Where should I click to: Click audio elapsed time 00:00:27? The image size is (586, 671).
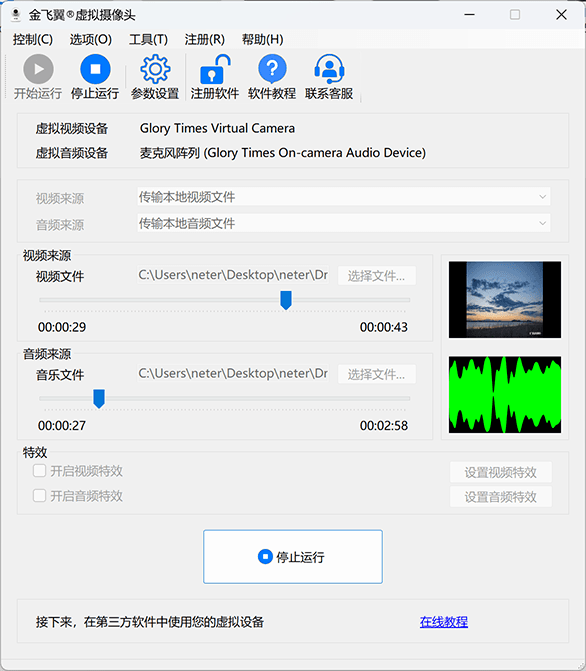coord(62,426)
